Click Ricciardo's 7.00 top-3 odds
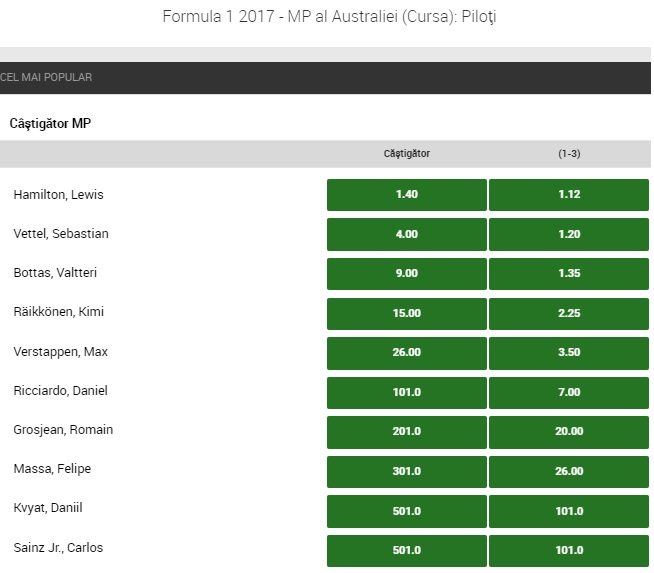This screenshot has height=573, width=654. pos(569,391)
